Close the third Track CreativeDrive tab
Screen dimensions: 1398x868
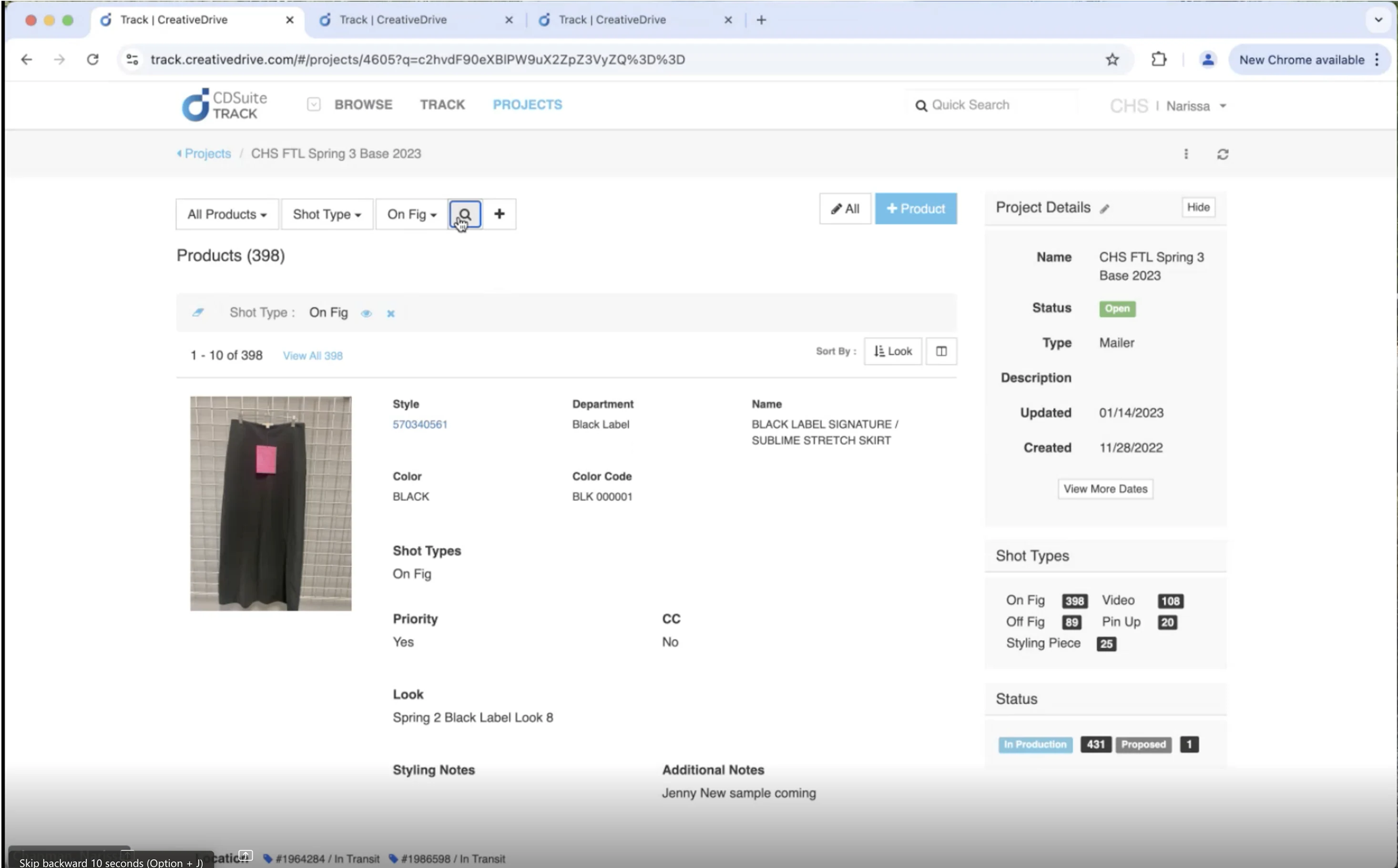tap(728, 20)
